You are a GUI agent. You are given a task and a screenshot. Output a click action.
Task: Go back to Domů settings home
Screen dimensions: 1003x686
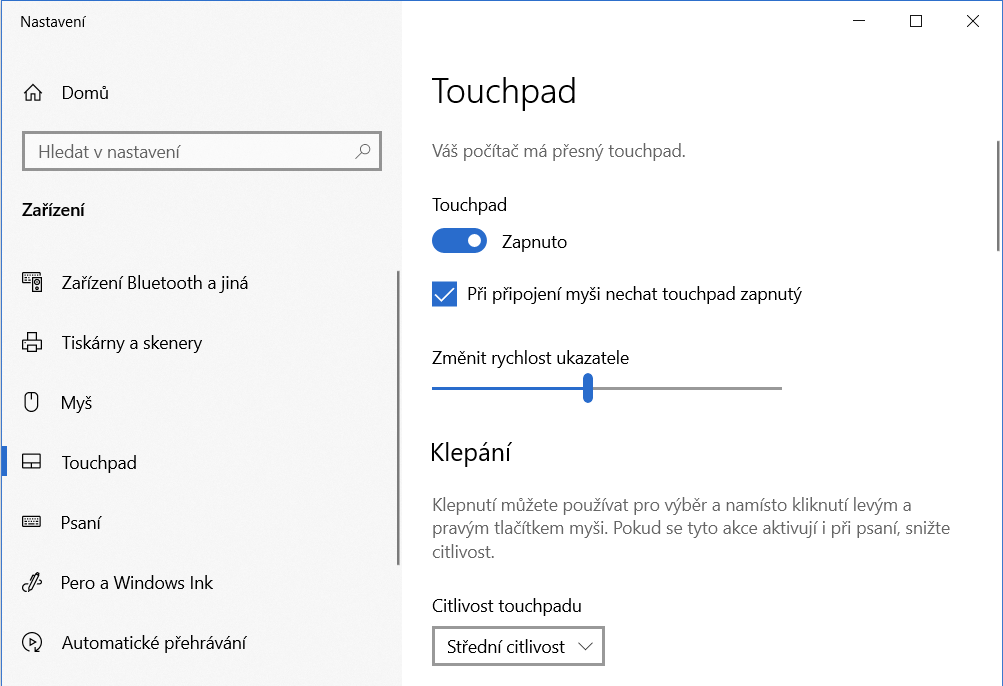coord(200,93)
